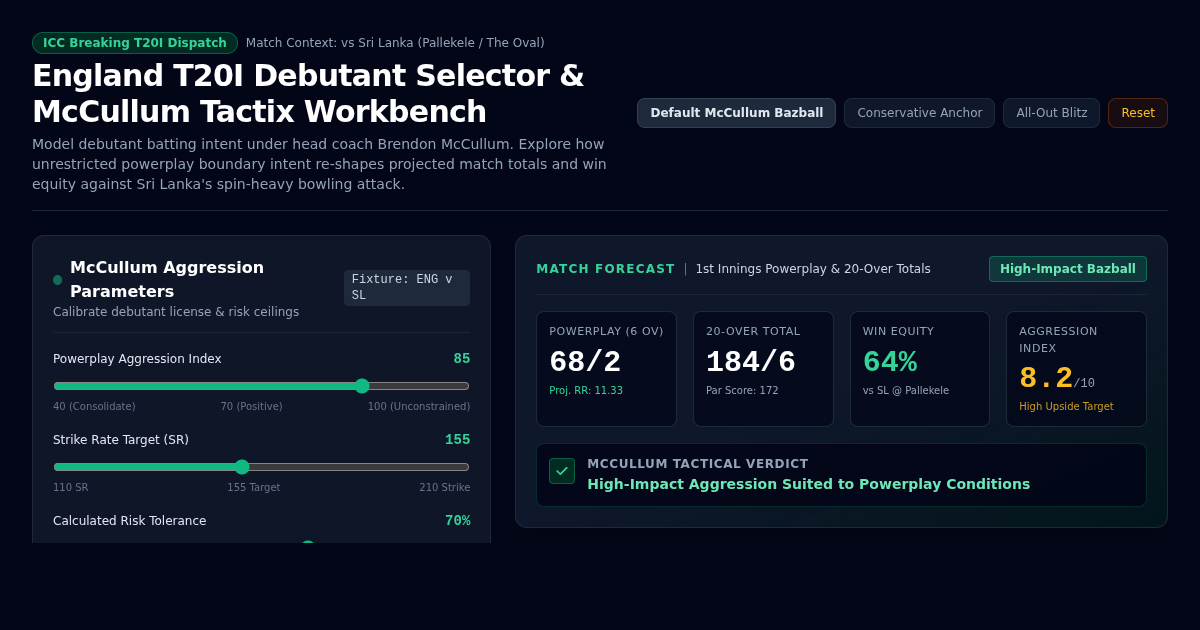Click the England T20I Debutant Selector title
The height and width of the screenshot is (630, 1200).
point(308,94)
